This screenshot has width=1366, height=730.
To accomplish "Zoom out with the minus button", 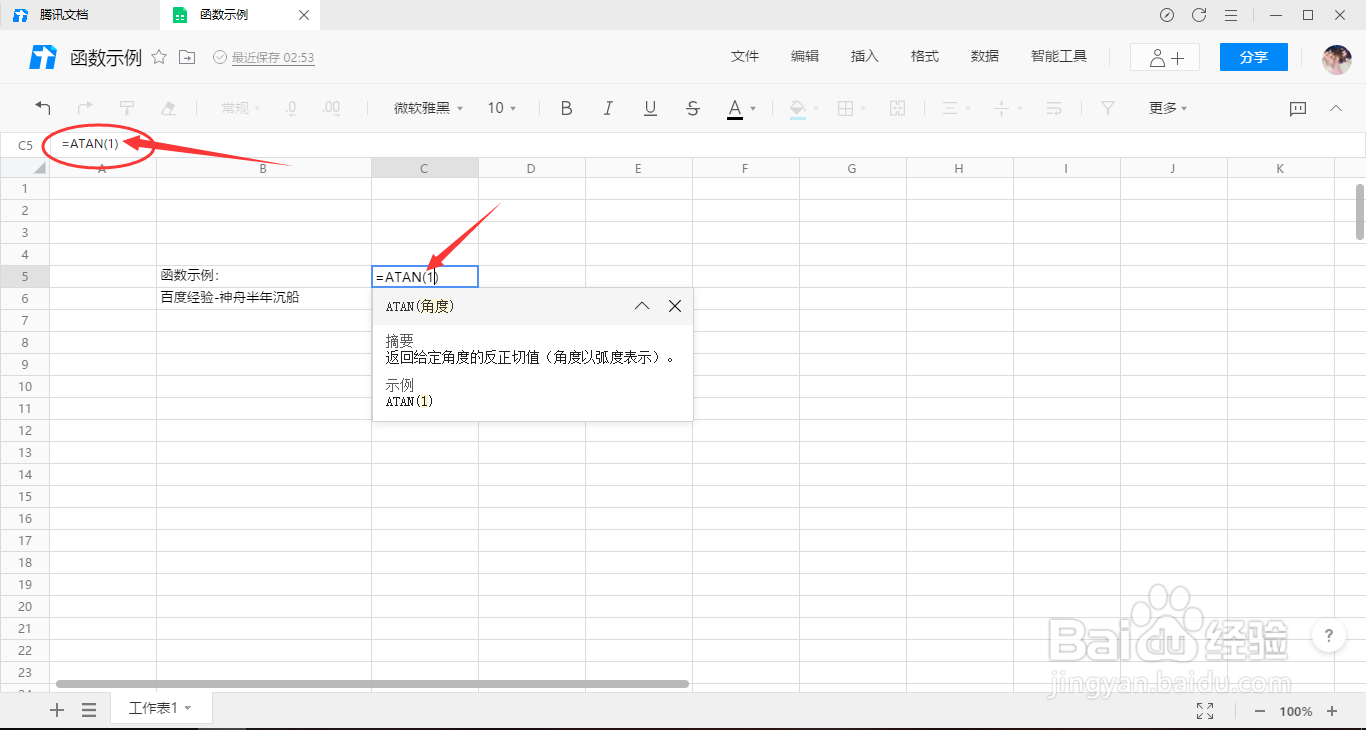I will [1259, 711].
